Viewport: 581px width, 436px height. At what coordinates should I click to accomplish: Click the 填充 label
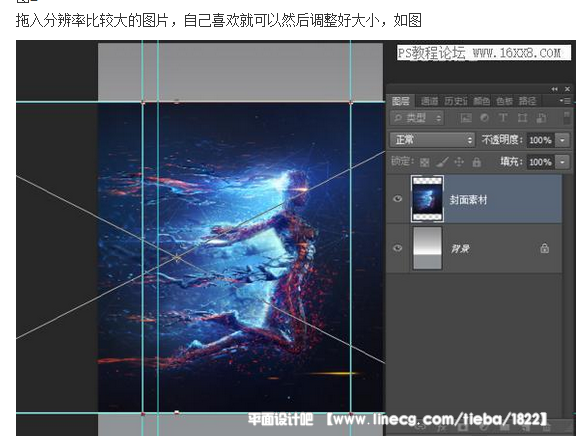click(511, 162)
